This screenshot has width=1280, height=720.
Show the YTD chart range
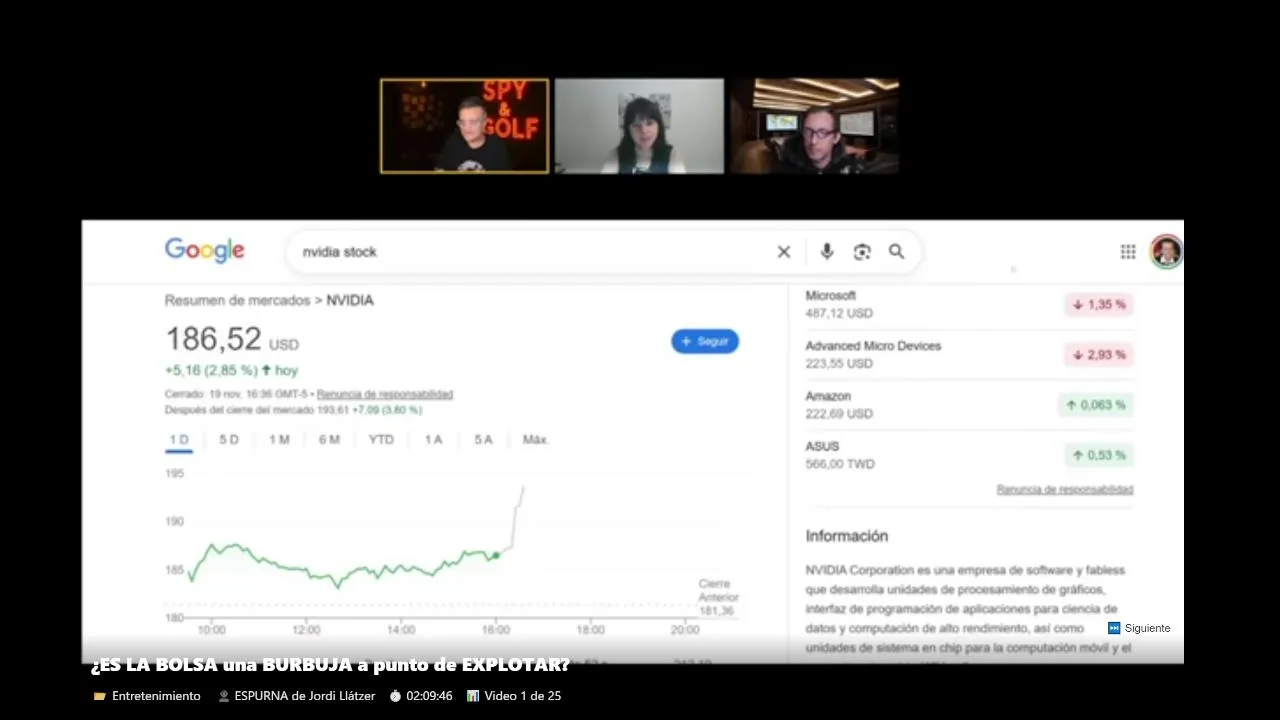click(x=381, y=439)
